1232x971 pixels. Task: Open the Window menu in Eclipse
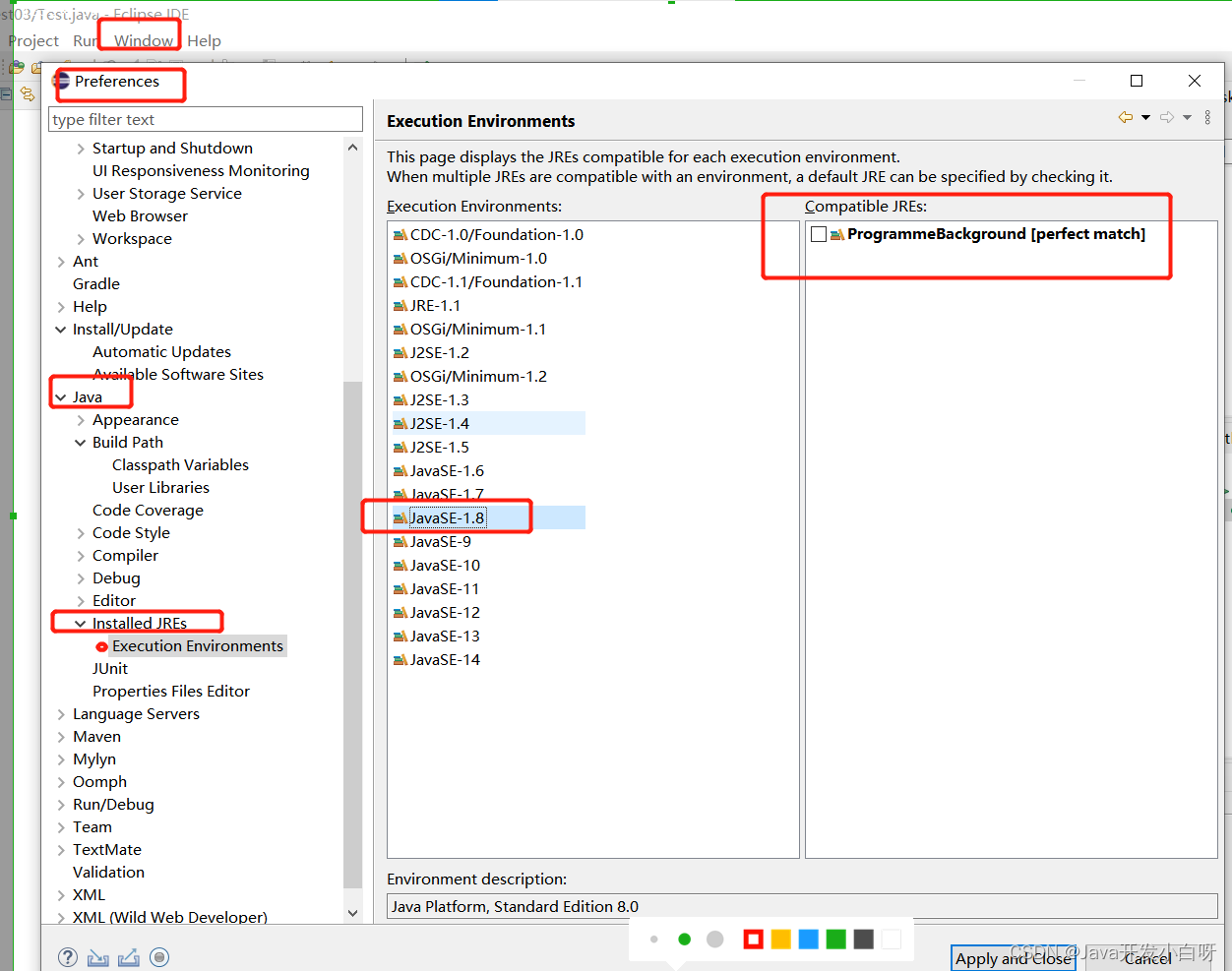(144, 41)
